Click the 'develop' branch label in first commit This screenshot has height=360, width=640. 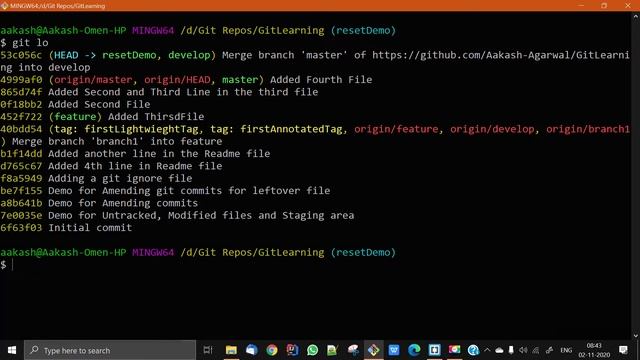(x=189, y=55)
